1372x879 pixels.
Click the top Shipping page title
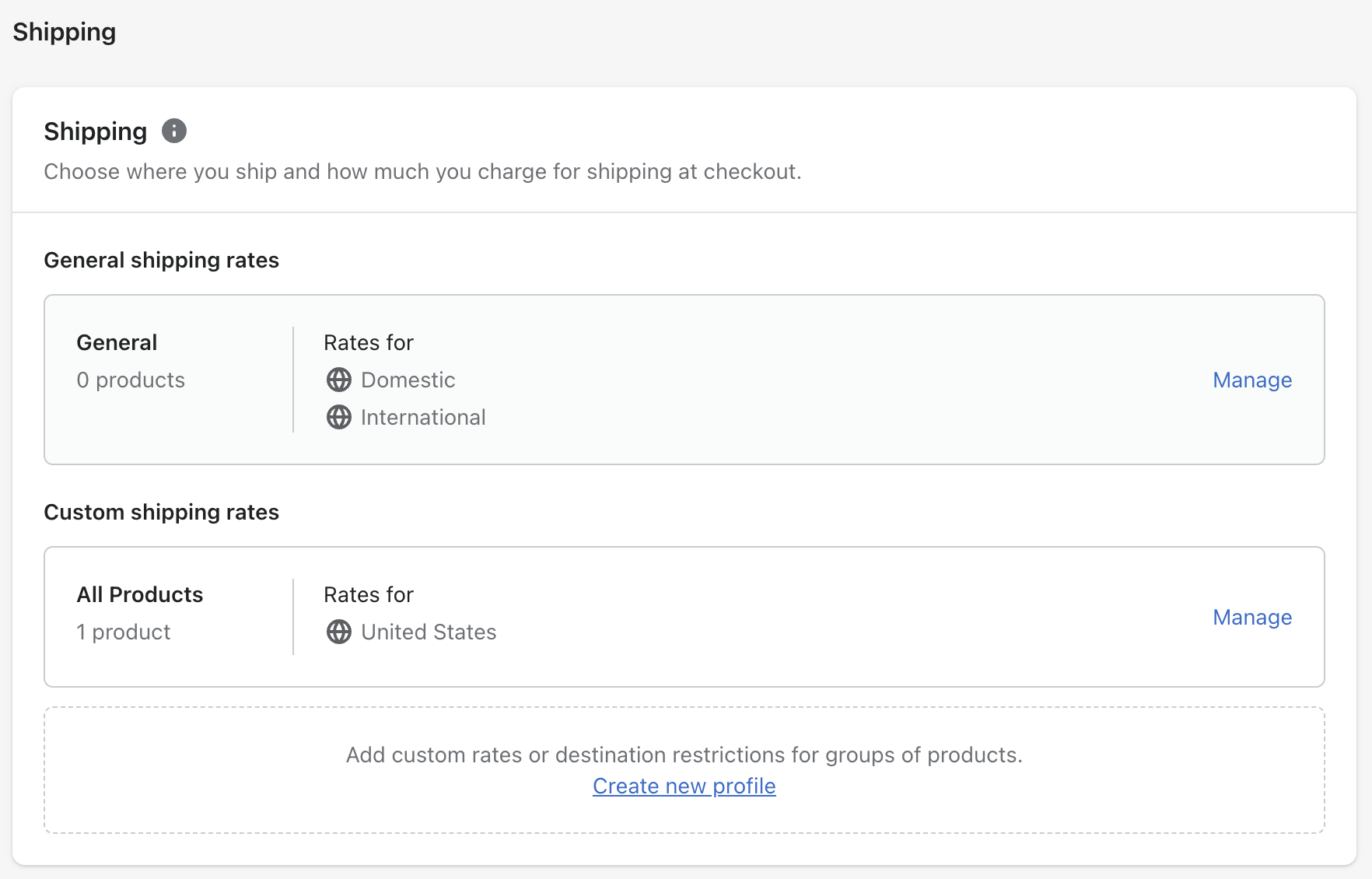coord(65,32)
